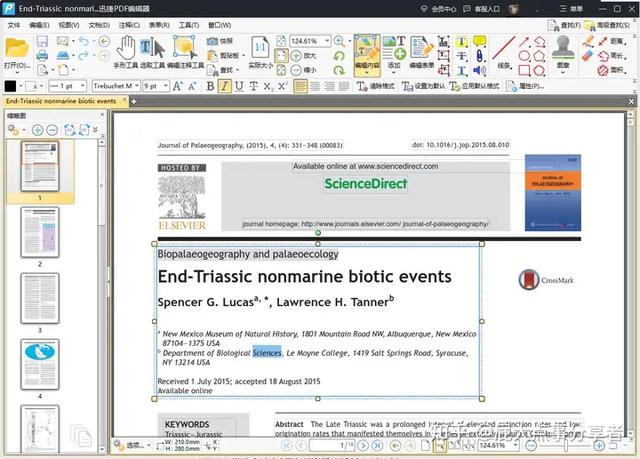Undo the last action
The image size is (640, 459).
tap(84, 41)
